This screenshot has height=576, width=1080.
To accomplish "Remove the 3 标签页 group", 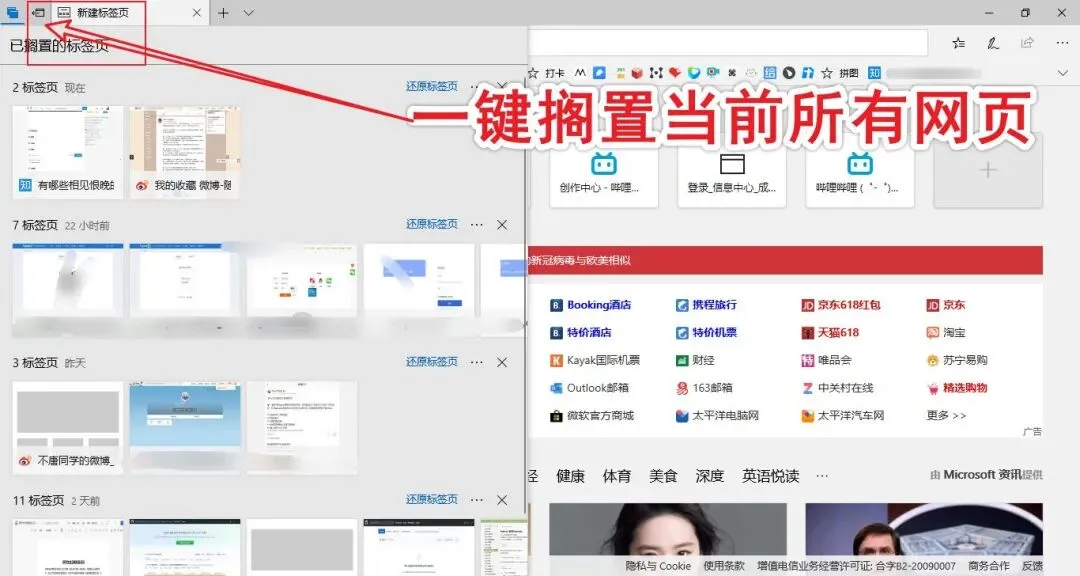I will (502, 362).
